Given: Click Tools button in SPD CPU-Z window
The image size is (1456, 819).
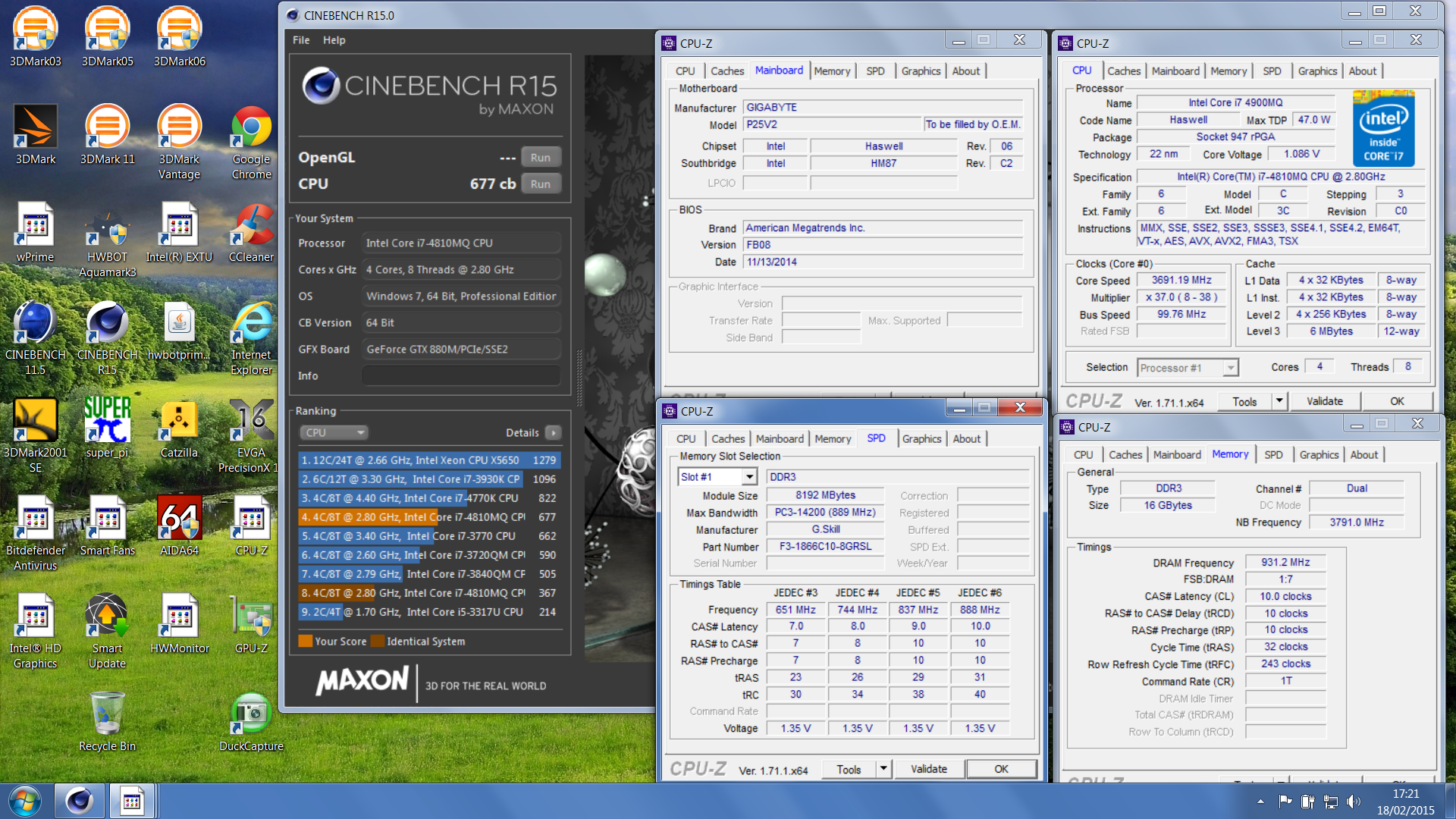Looking at the screenshot, I should 849,769.
